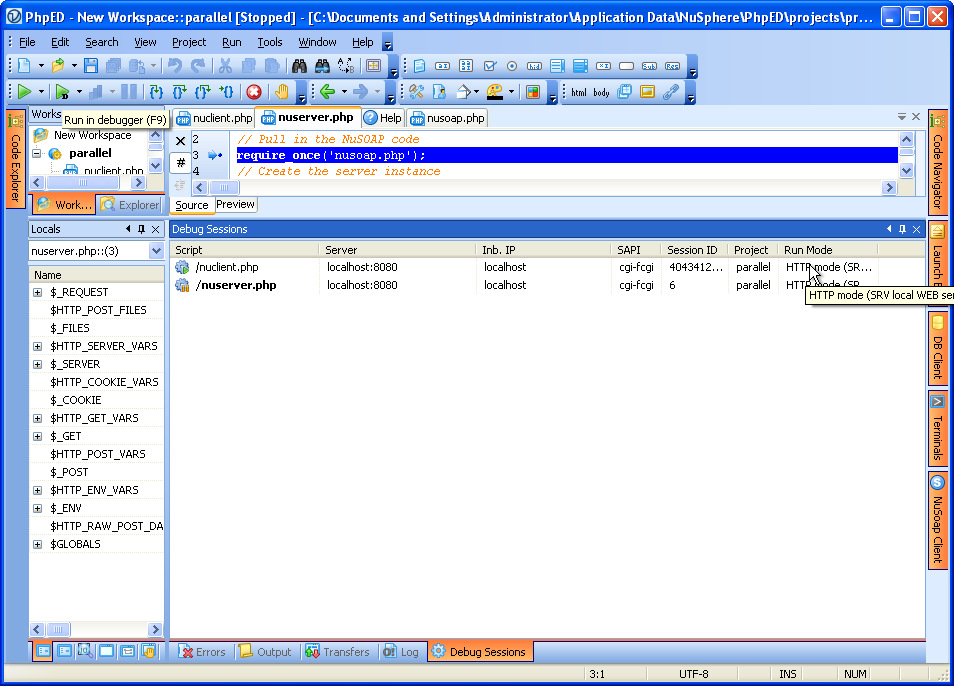Viewport: 954px width, 686px height.
Task: Open the Project menu
Action: pos(188,42)
